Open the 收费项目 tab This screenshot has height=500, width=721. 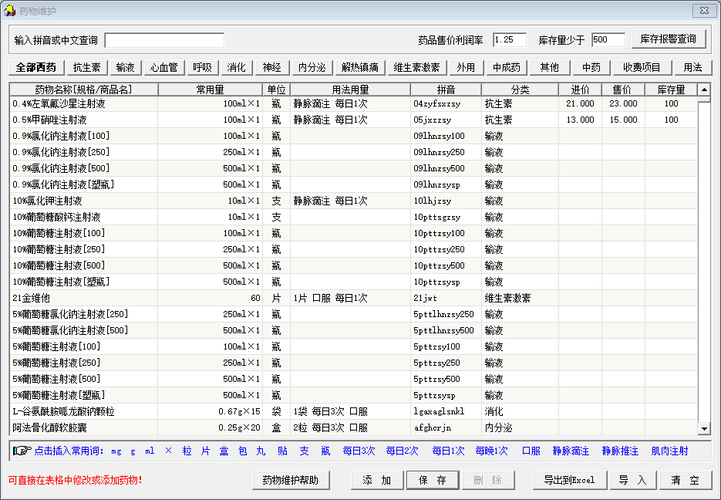pyautogui.click(x=642, y=68)
